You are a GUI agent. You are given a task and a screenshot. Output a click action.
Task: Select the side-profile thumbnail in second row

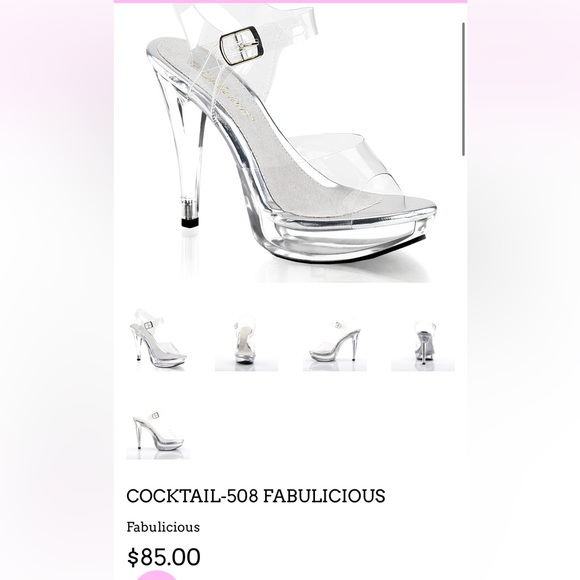(x=158, y=431)
